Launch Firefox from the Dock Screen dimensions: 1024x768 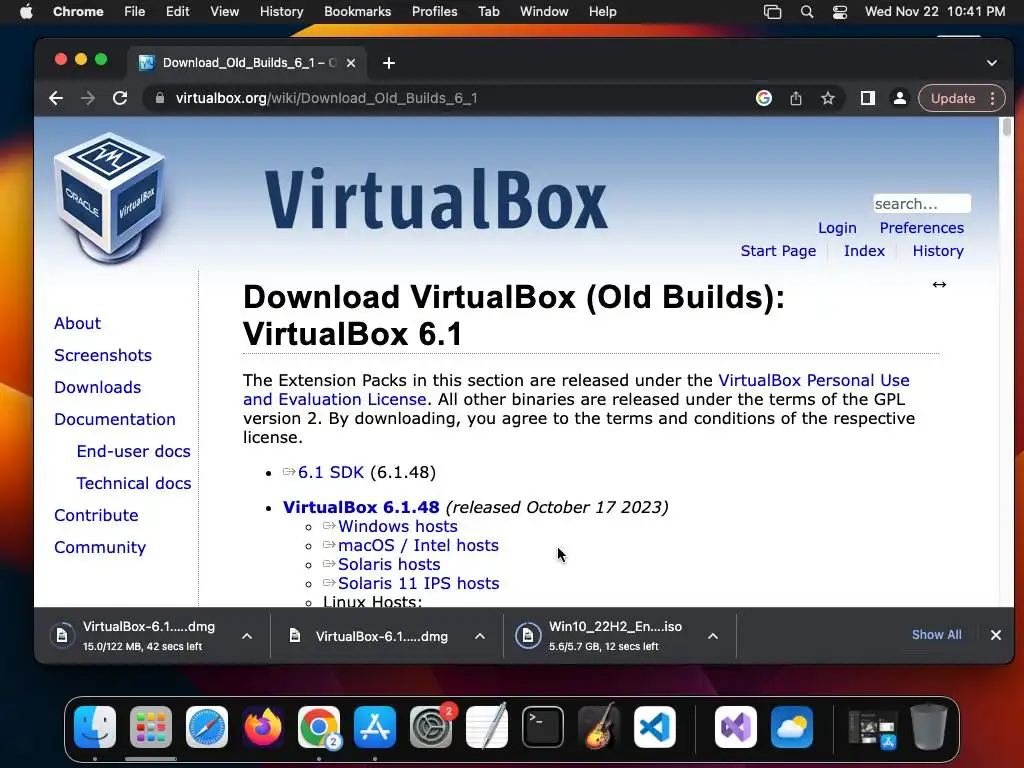pos(263,727)
